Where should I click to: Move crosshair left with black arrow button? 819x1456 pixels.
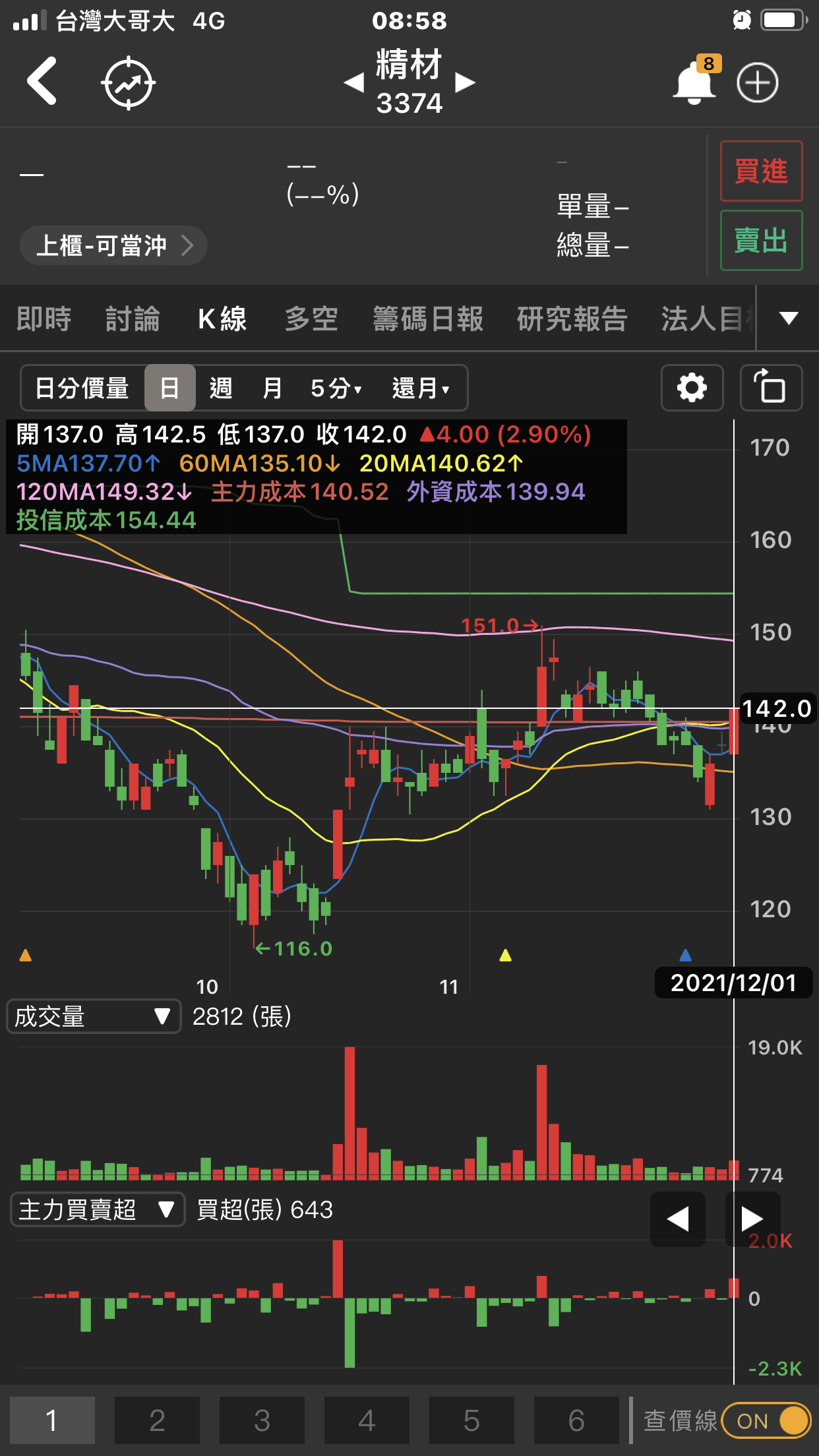click(x=677, y=1219)
